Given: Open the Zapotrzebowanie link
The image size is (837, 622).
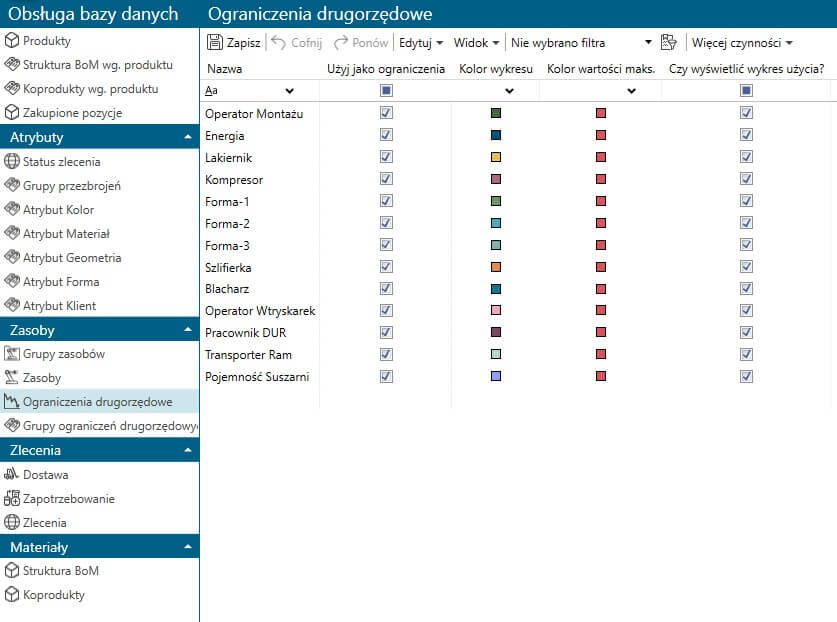Looking at the screenshot, I should [x=69, y=498].
